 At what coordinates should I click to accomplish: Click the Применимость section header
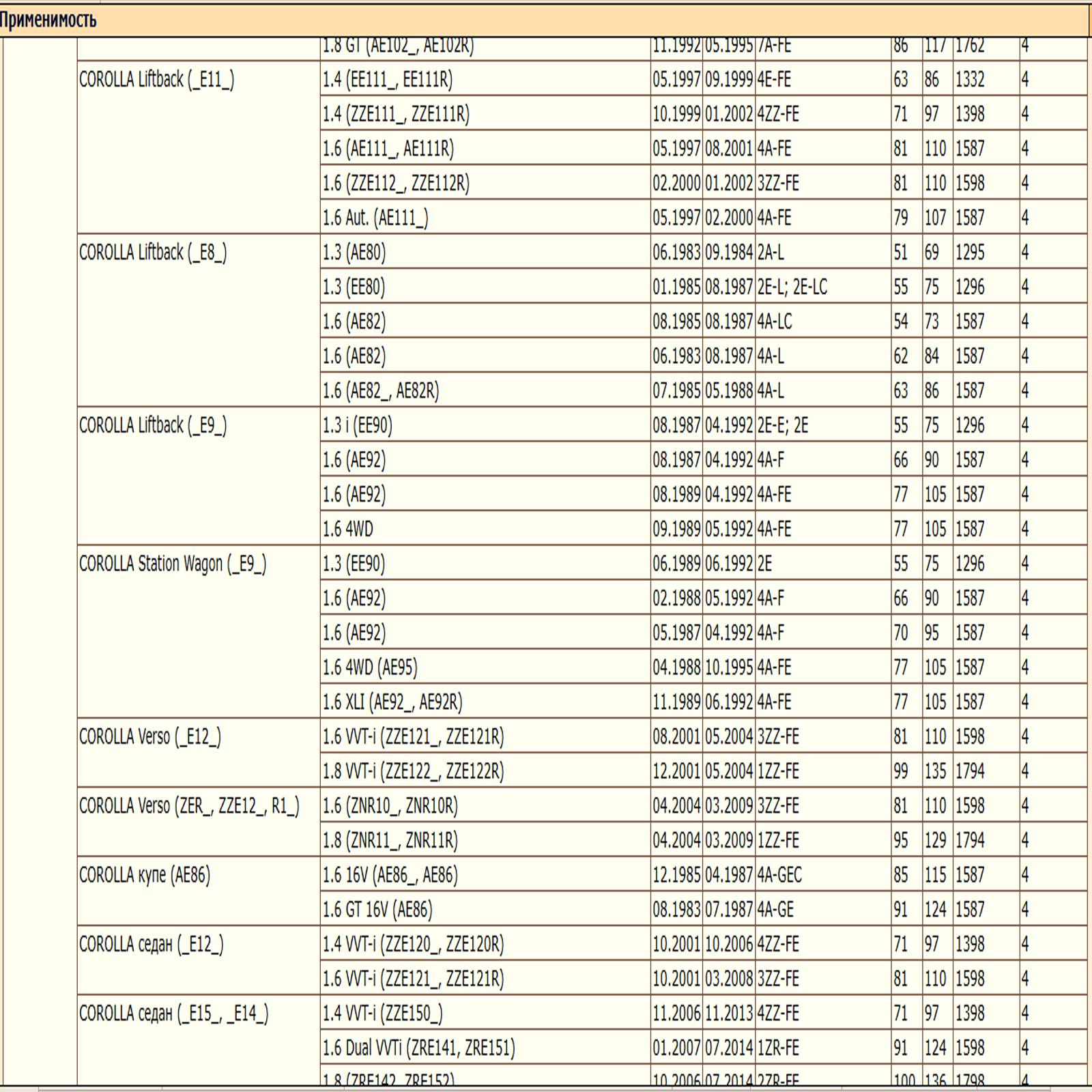pyautogui.click(x=48, y=20)
